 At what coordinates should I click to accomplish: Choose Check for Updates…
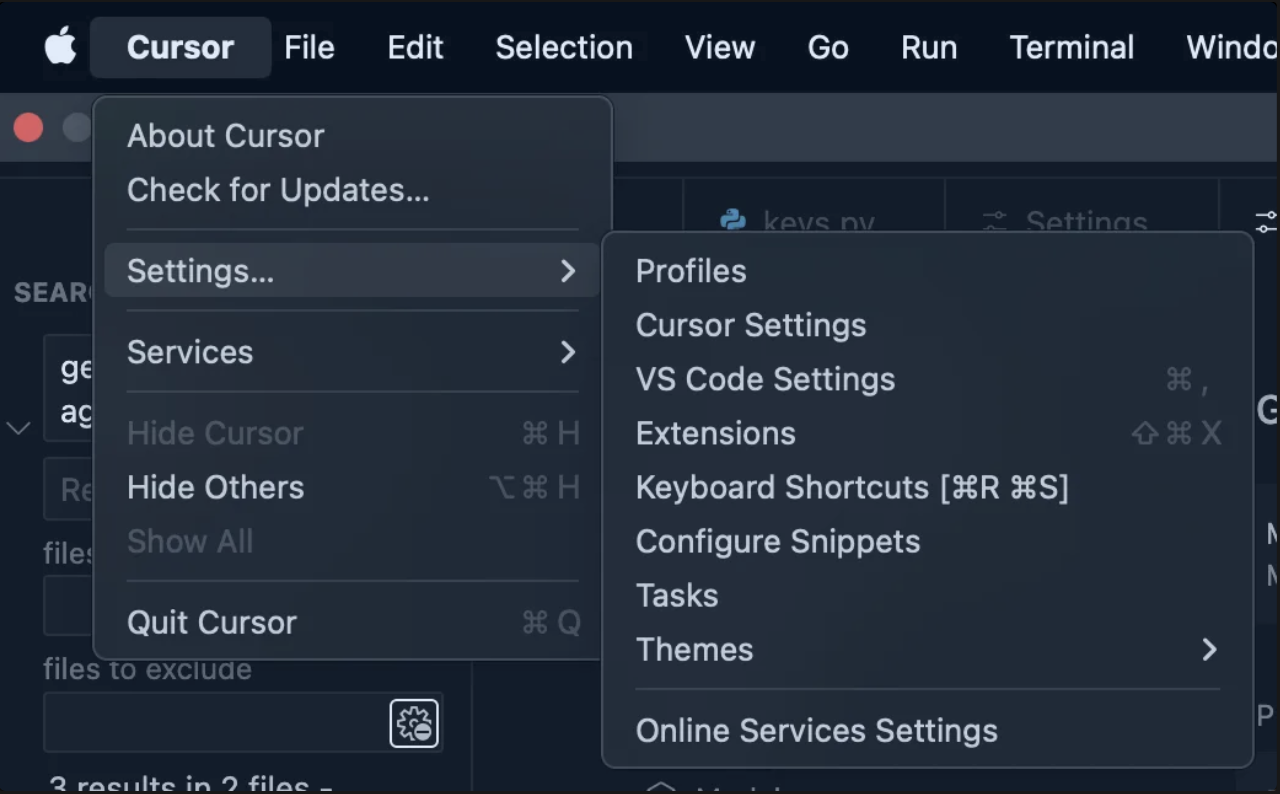pos(351,190)
